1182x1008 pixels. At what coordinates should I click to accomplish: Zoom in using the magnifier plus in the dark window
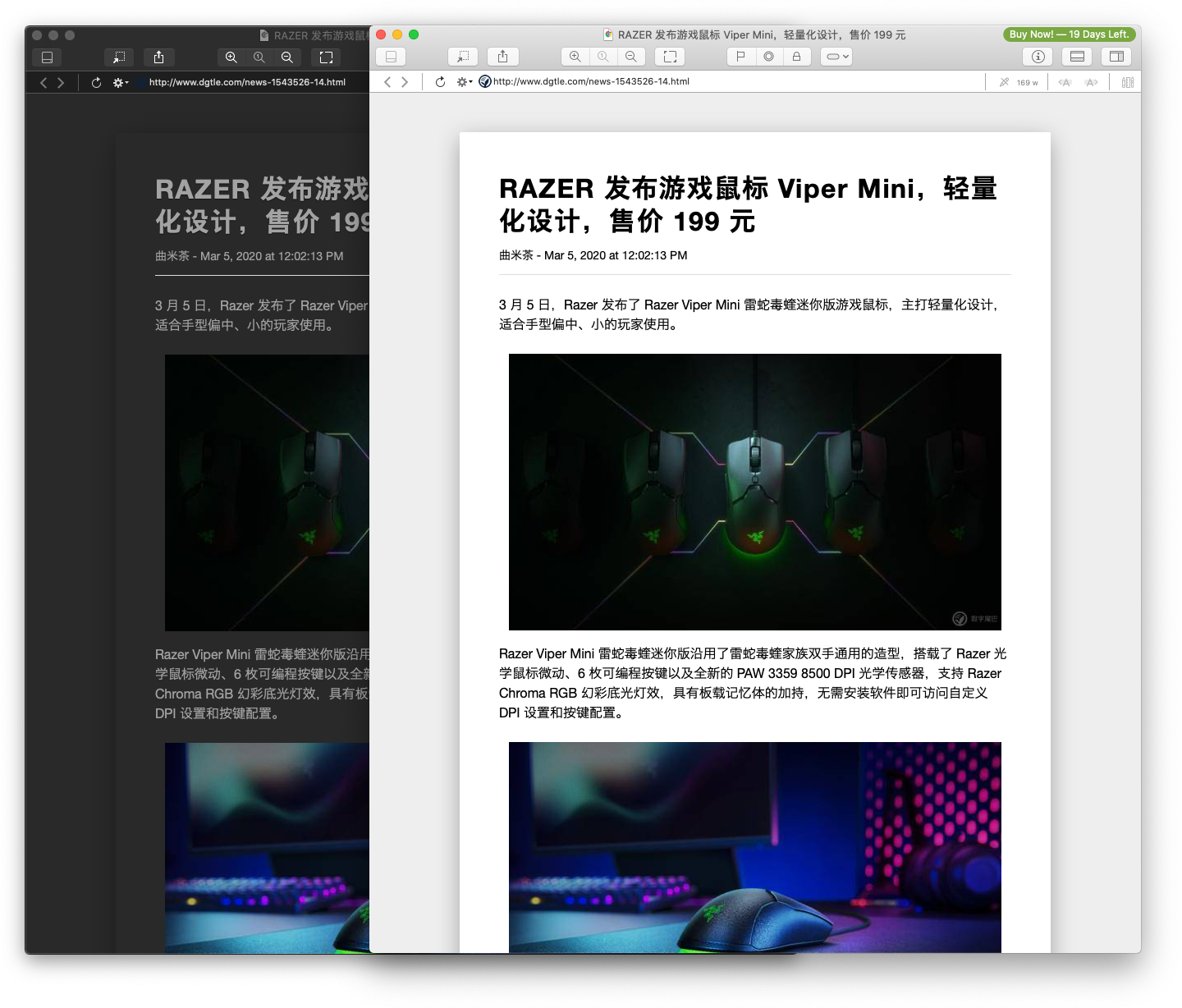[x=231, y=57]
